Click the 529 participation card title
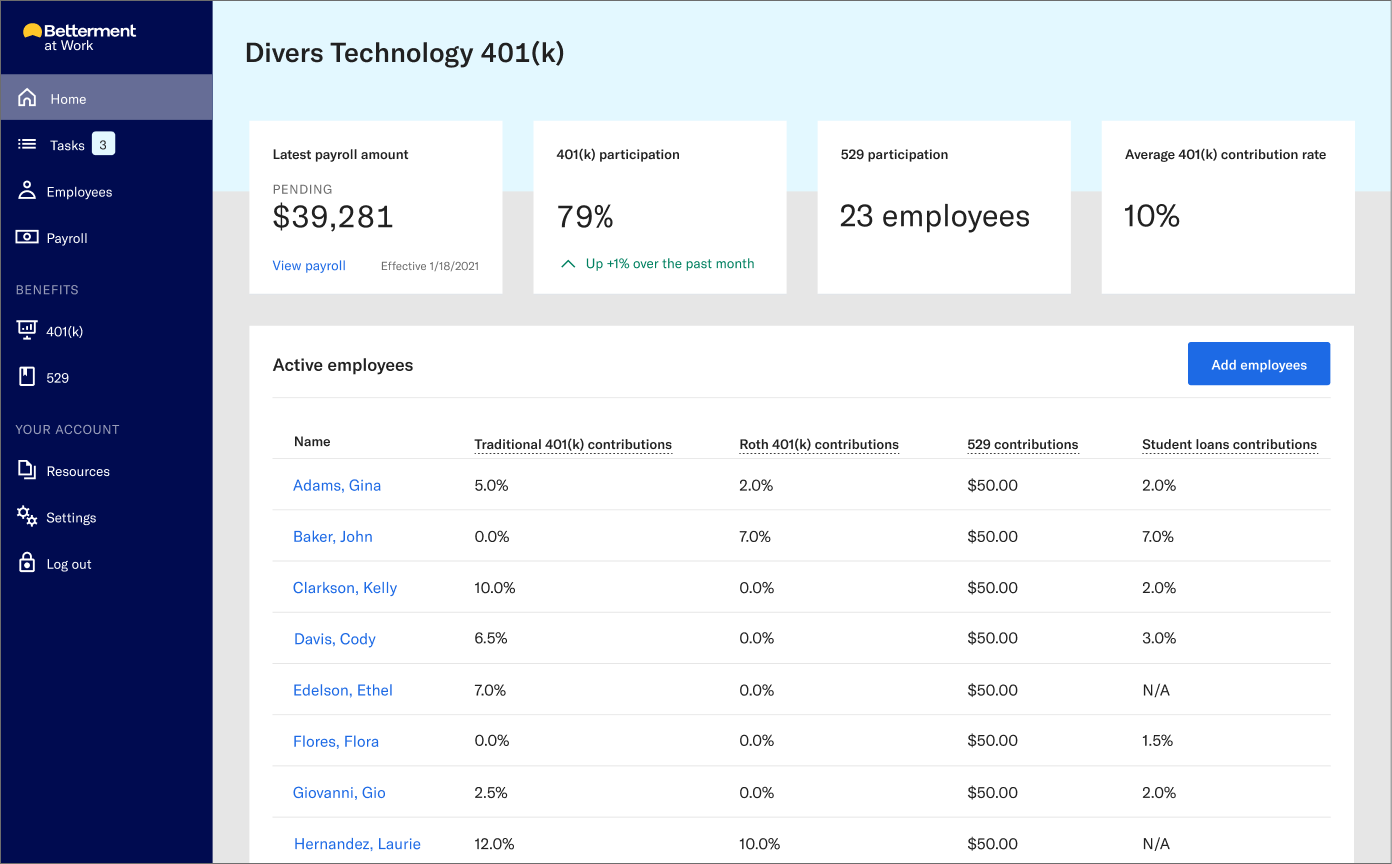Image resolution: width=1392 pixels, height=864 pixels. pyautogui.click(x=895, y=155)
